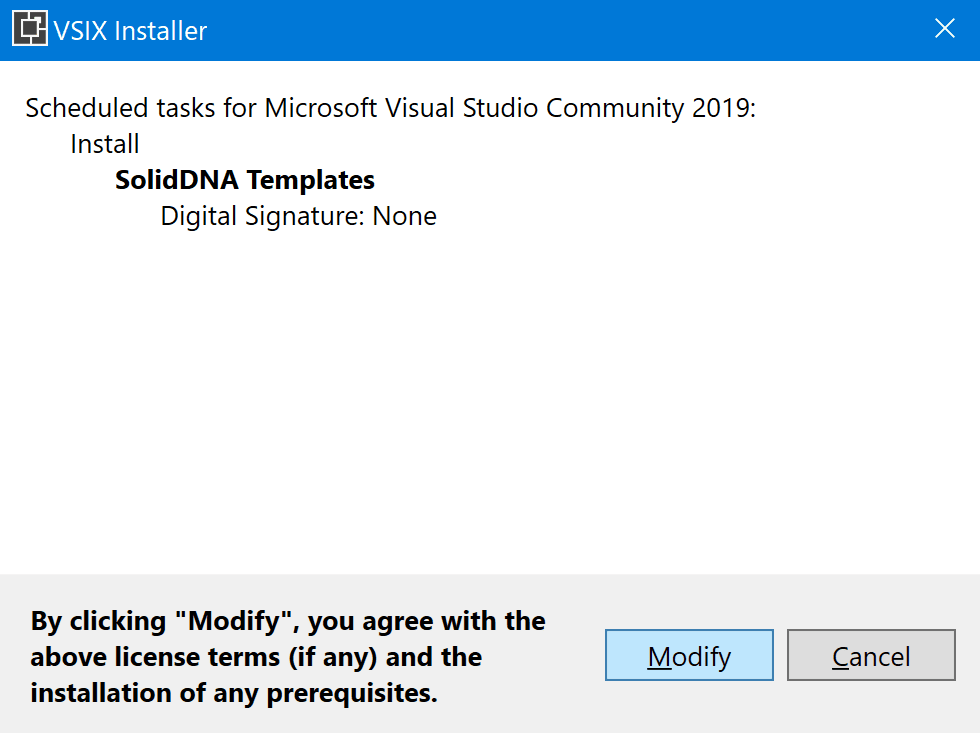Click the word prerequisites in the notice
Image resolution: width=980 pixels, height=733 pixels.
pos(352,694)
